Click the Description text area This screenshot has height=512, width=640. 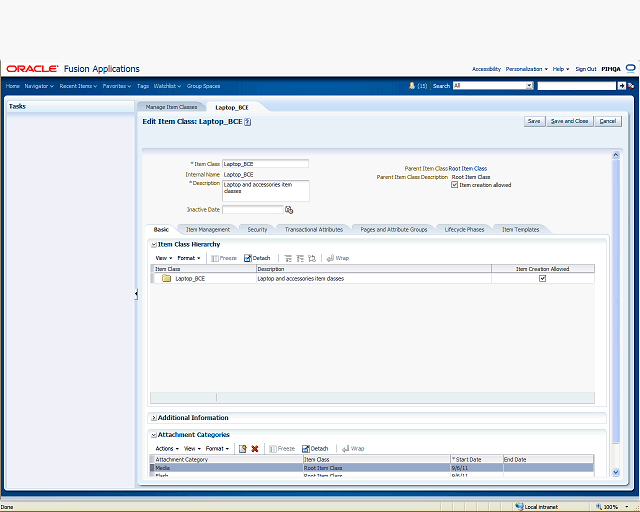(266, 191)
